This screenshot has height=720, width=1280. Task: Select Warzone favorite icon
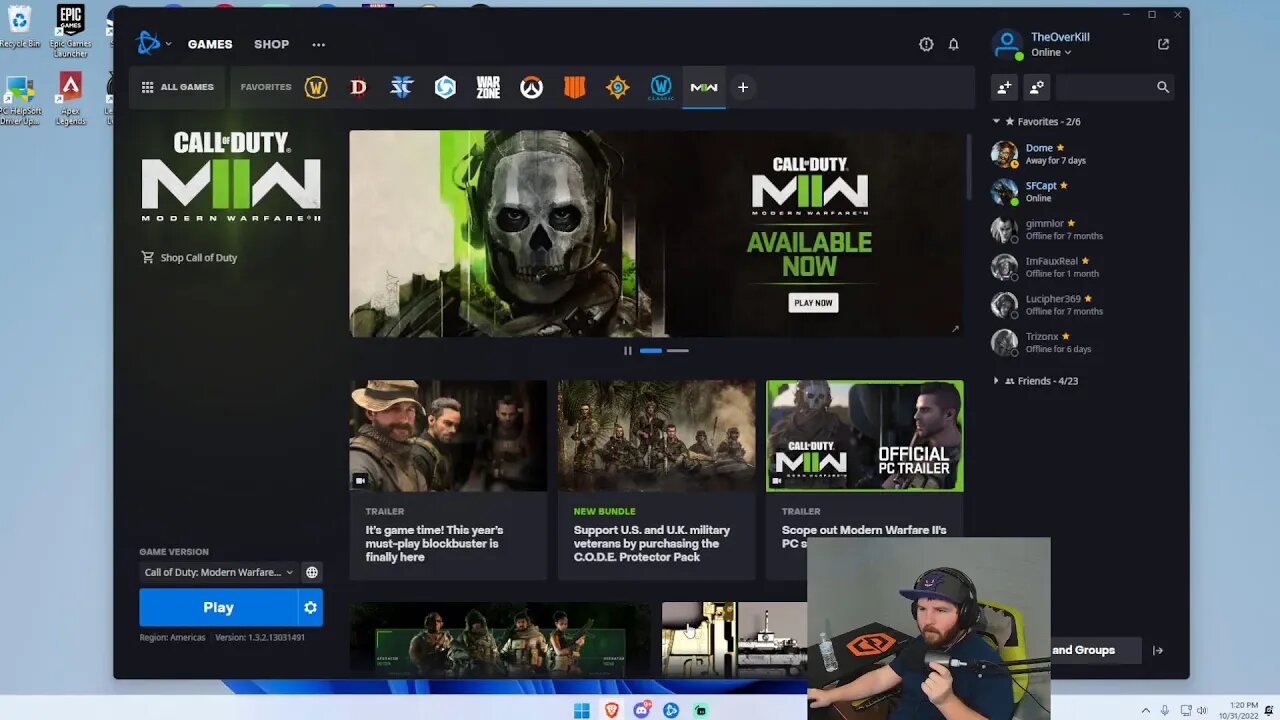[x=488, y=87]
